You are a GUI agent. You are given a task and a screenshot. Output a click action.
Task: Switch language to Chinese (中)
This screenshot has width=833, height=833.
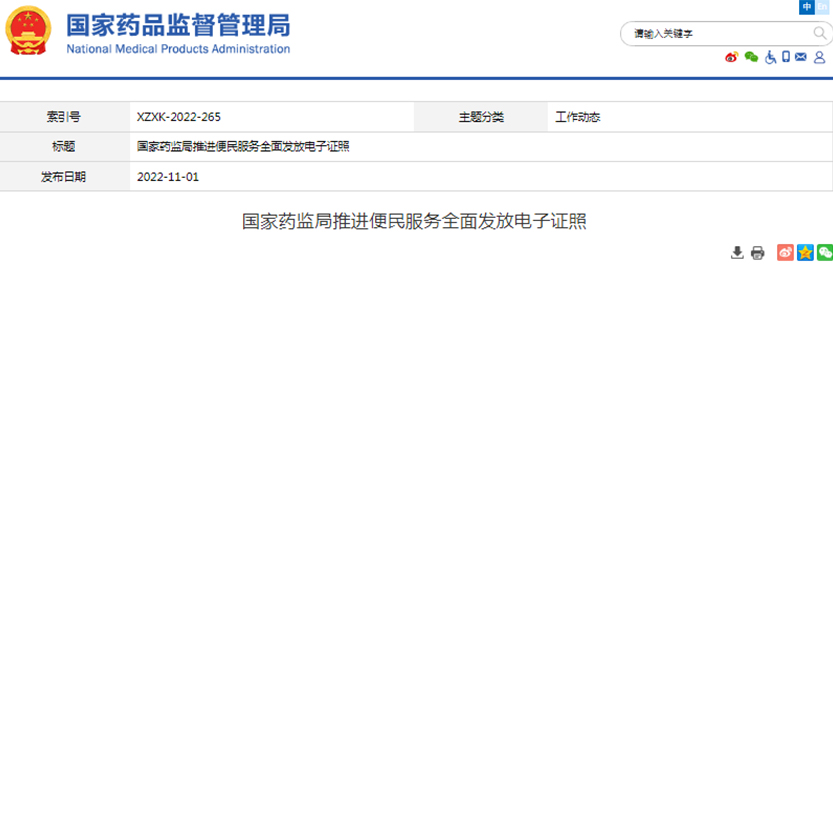[x=807, y=7]
